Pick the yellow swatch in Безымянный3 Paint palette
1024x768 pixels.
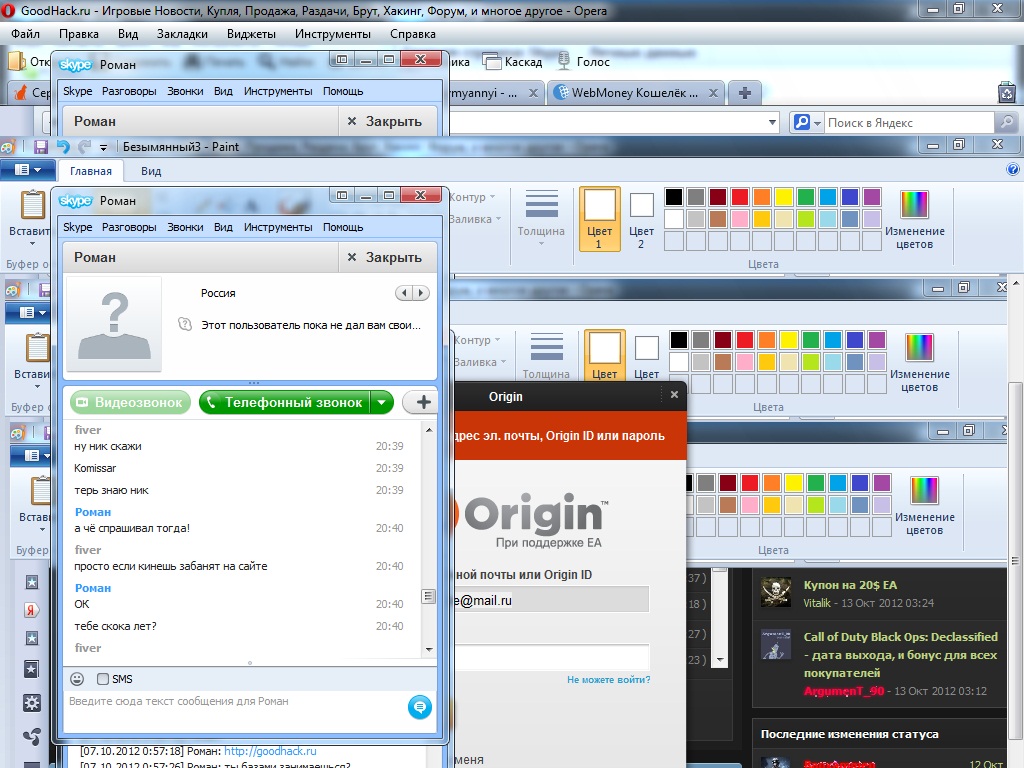tap(784, 197)
